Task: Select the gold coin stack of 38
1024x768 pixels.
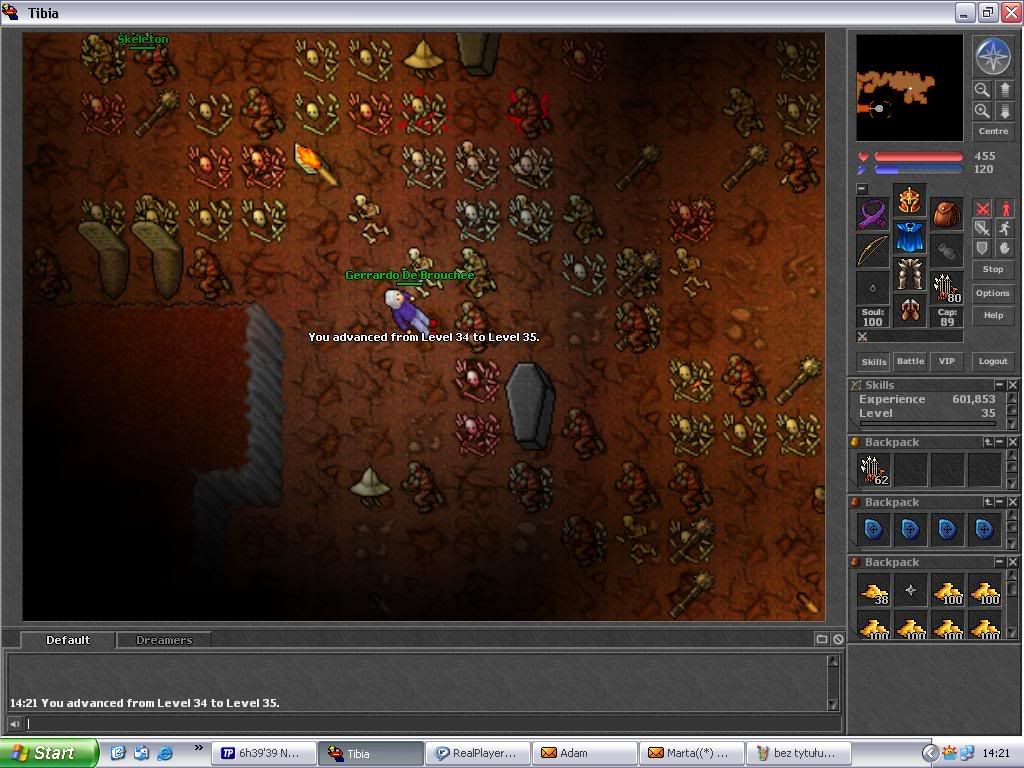Action: [873, 592]
